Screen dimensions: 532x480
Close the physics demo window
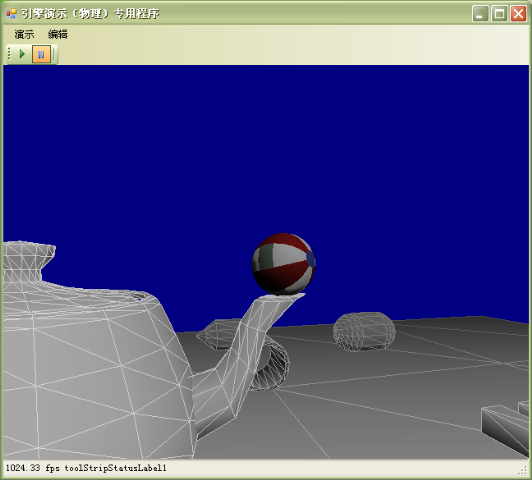(518, 14)
